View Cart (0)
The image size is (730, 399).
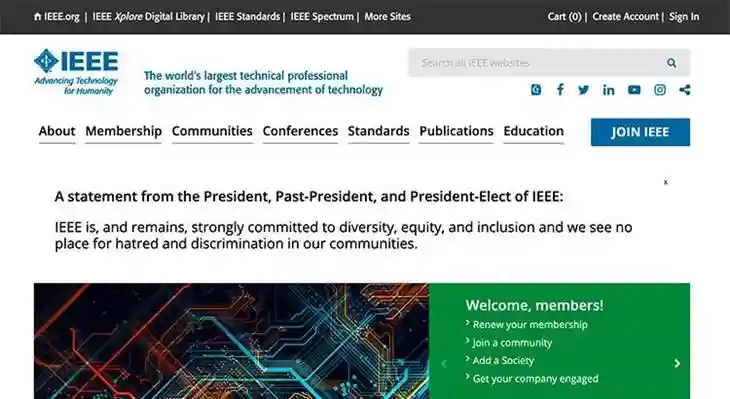564,17
